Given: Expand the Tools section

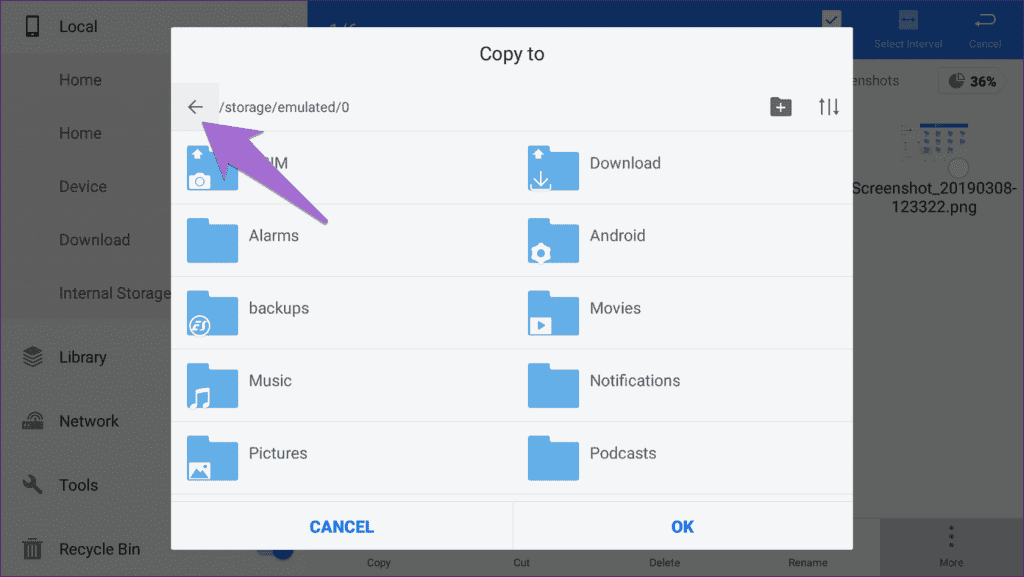Looking at the screenshot, I should 78,485.
